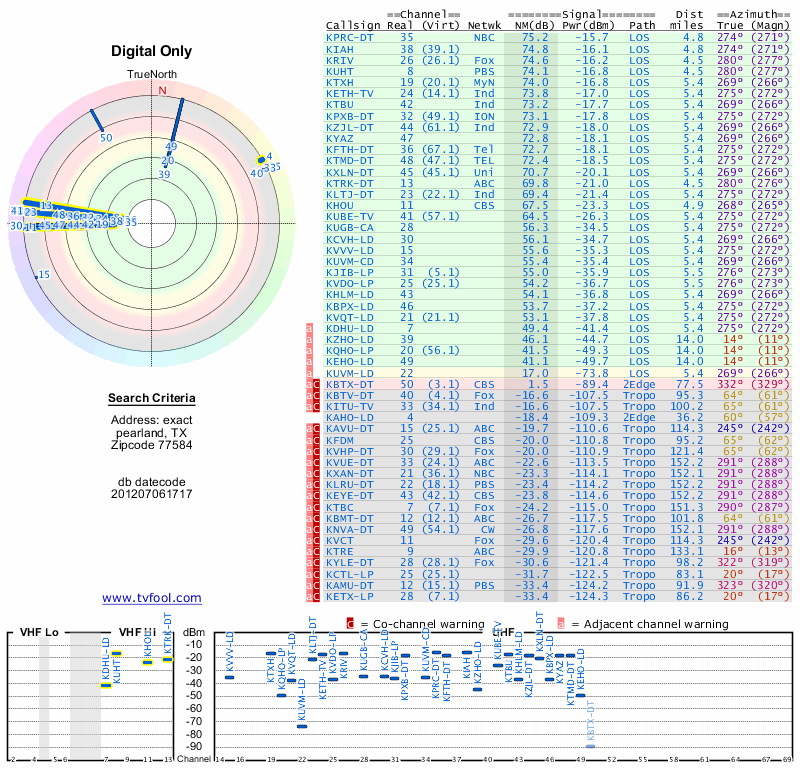This screenshot has width=800, height=768.
Task: Select KITU-TV callsign in the table
Action: [349, 407]
